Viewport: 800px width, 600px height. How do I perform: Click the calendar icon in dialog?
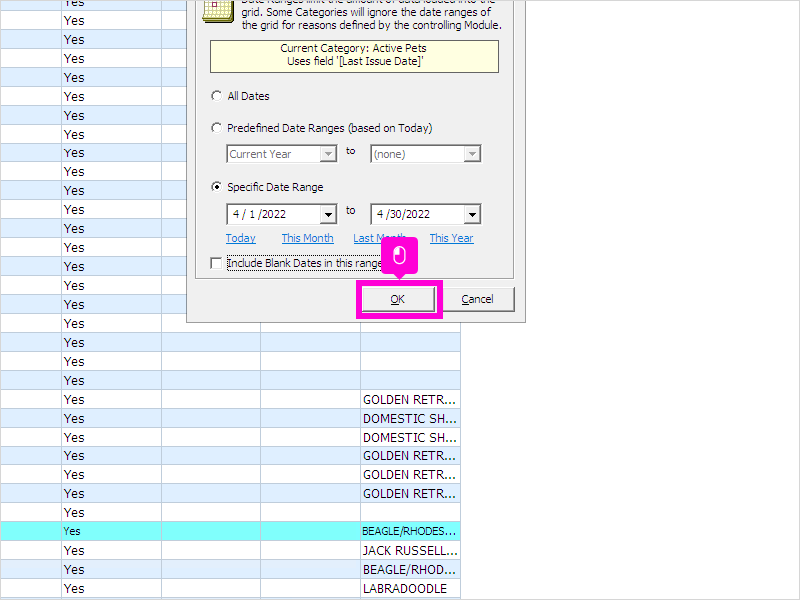[218, 11]
